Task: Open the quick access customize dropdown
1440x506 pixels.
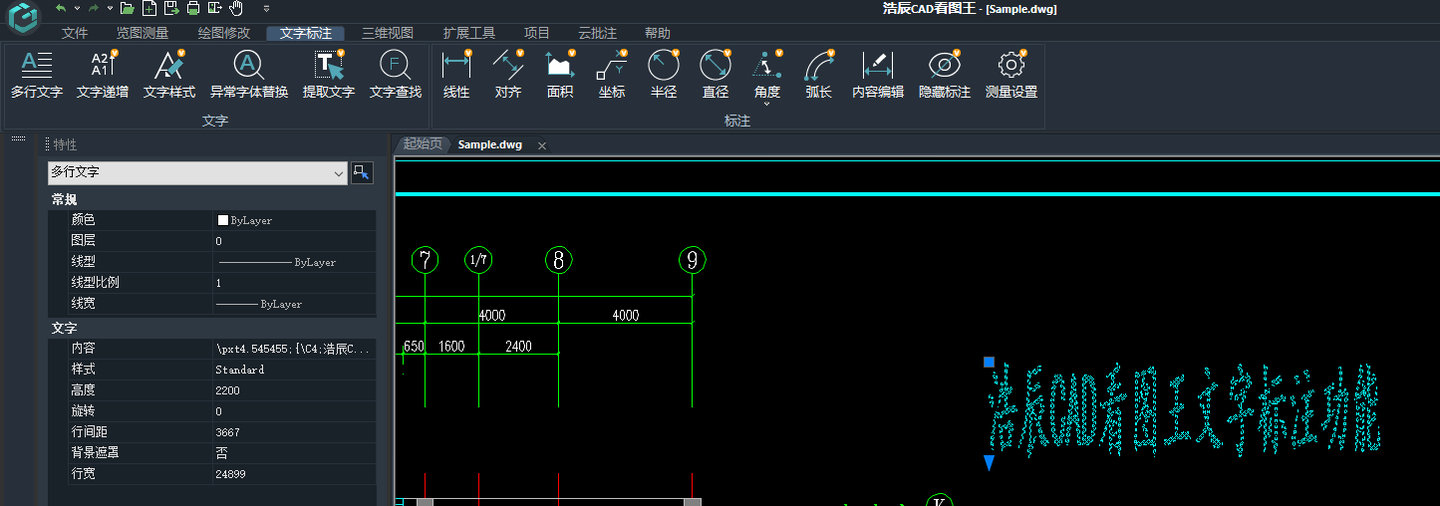Action: click(266, 9)
